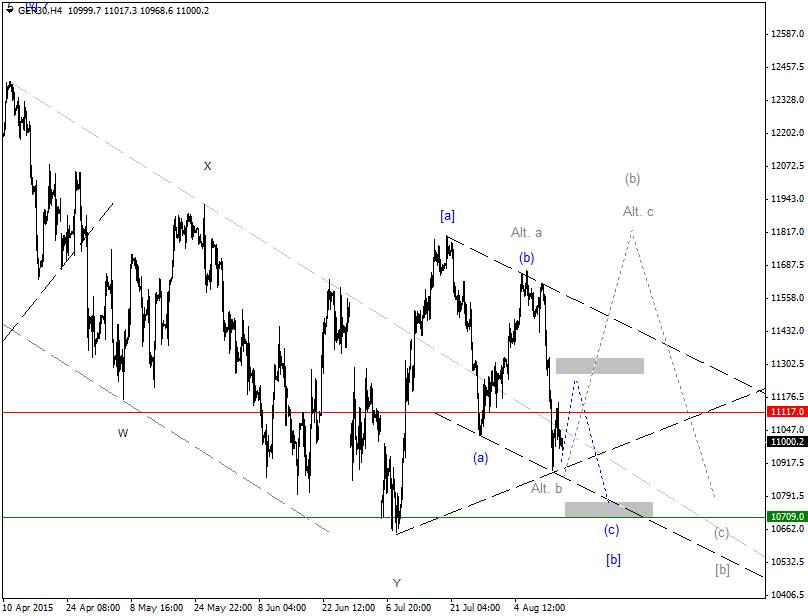Select the green 10709.0 price tag
Screen dimensions: 808x616
coord(786,517)
